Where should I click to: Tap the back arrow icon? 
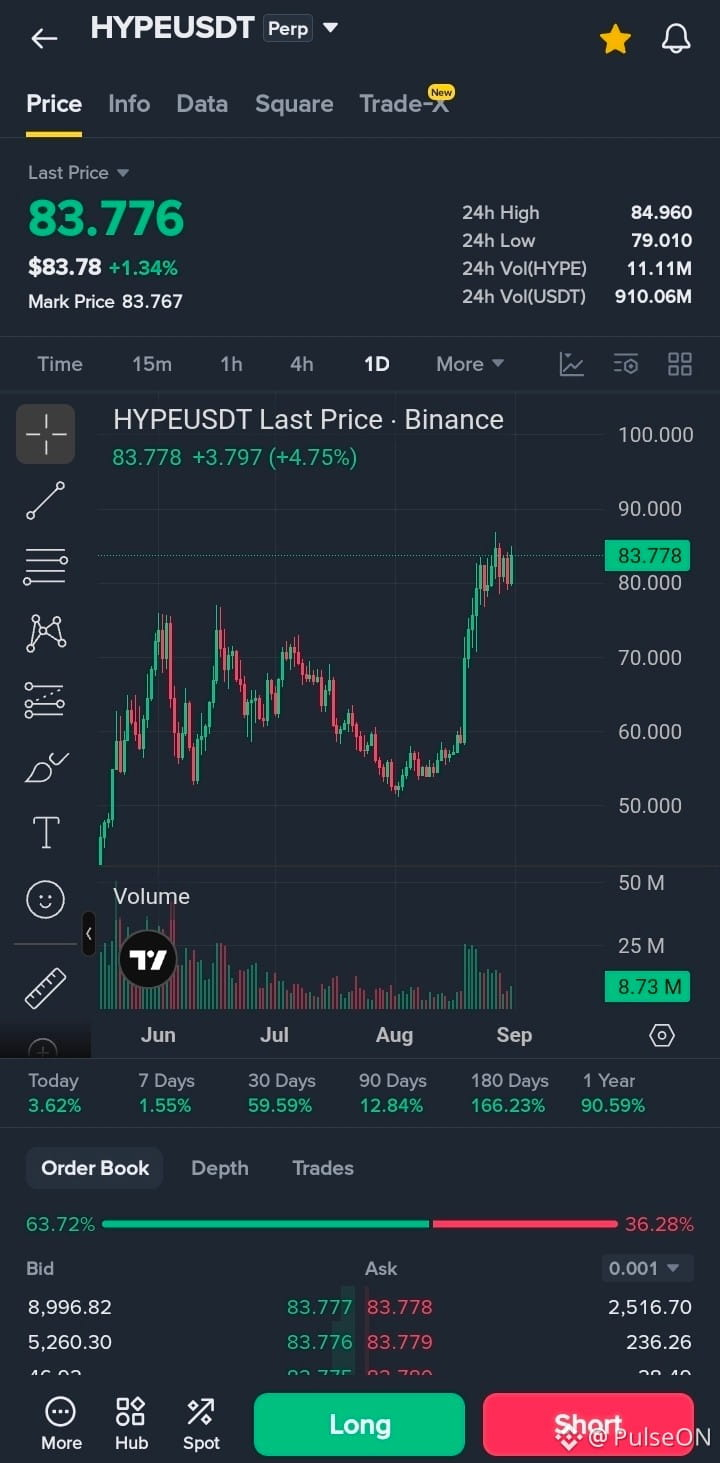(44, 39)
